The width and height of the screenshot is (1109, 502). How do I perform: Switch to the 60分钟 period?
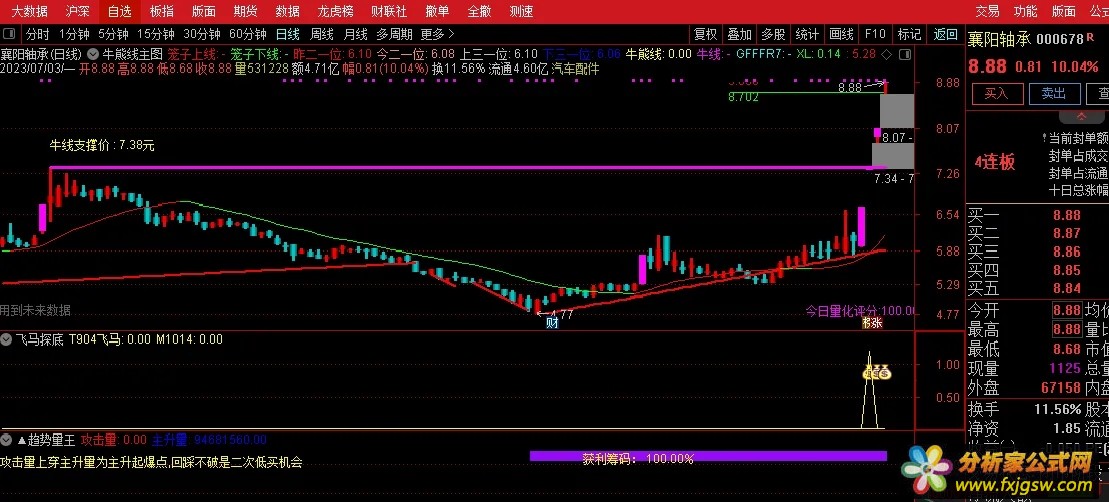click(248, 34)
